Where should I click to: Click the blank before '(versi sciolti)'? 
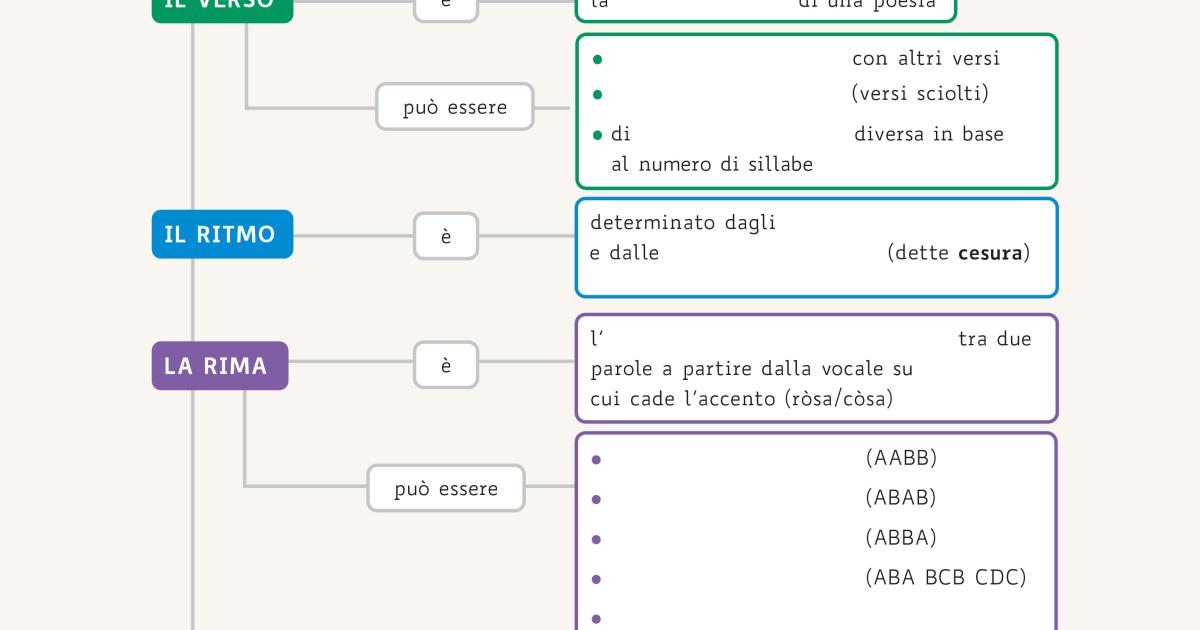point(727,94)
